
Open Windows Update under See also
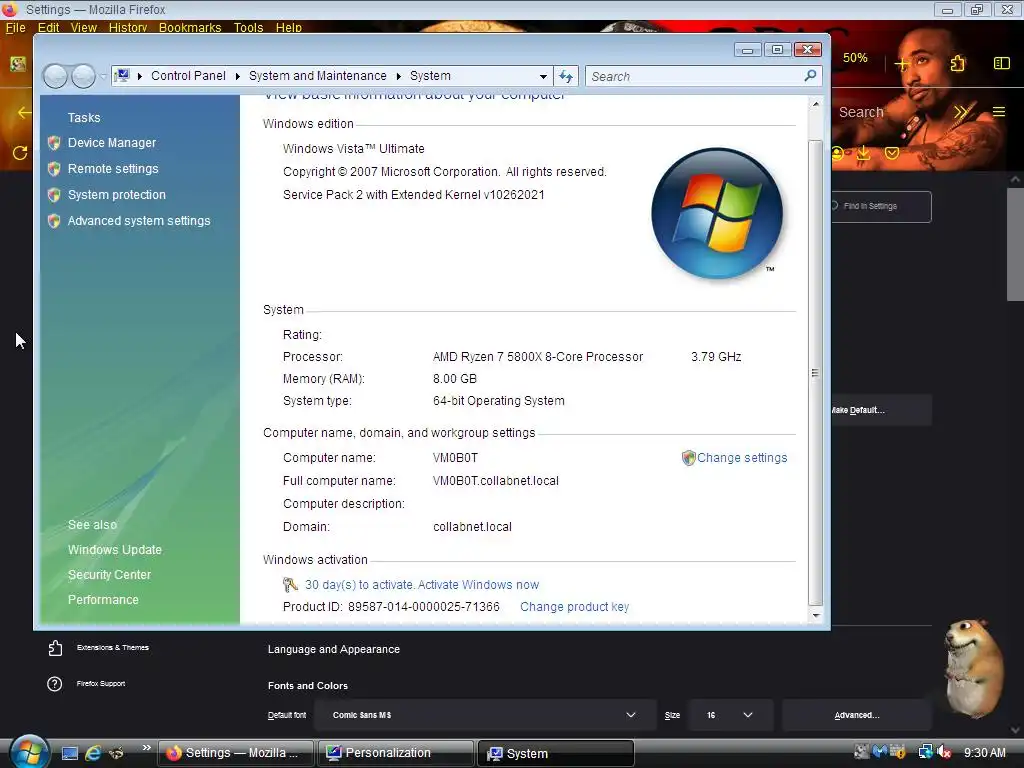[x=115, y=550]
